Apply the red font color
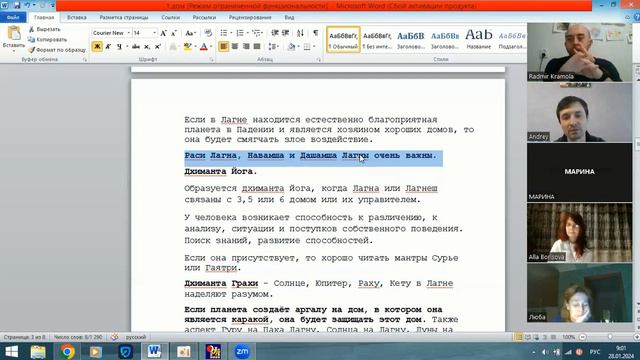This screenshot has width=640, height=360. 204,47
